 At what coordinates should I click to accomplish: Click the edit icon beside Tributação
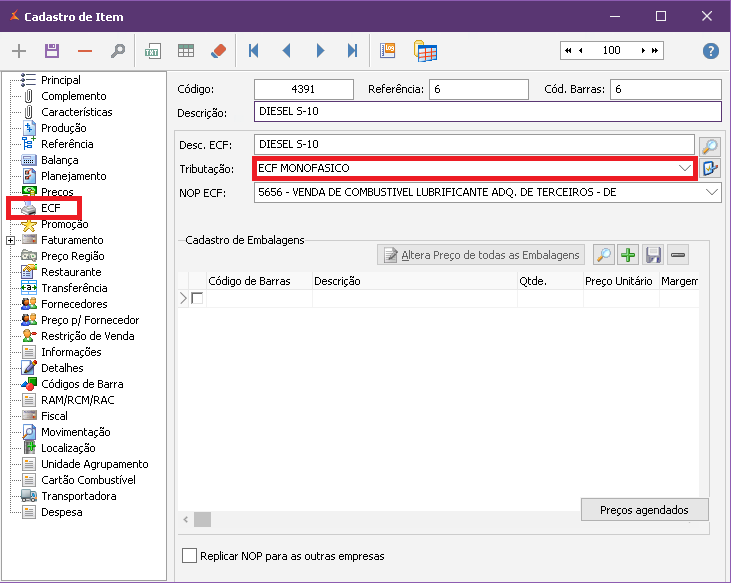[710, 168]
